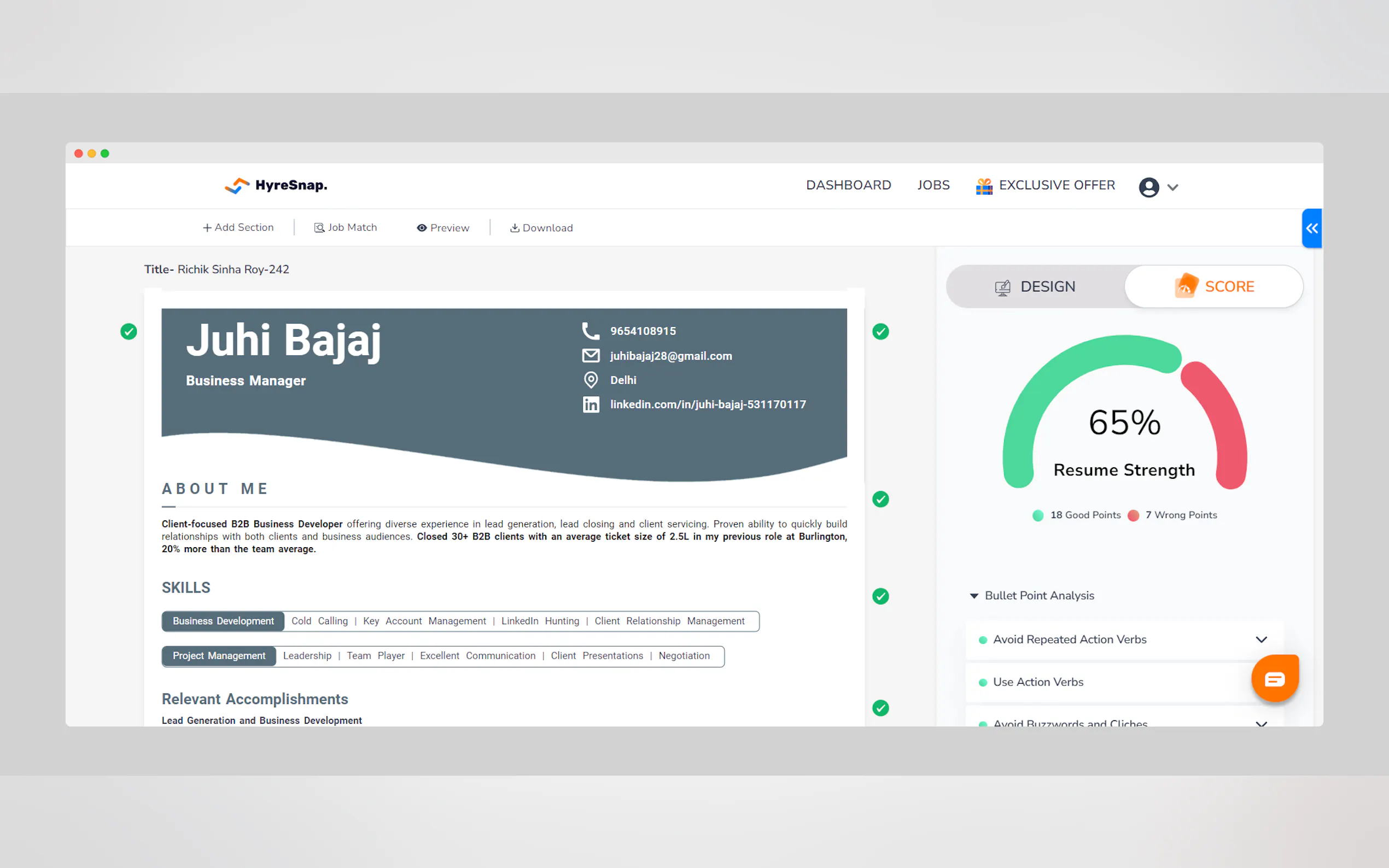Click the Business Development skill tag

pyautogui.click(x=223, y=621)
